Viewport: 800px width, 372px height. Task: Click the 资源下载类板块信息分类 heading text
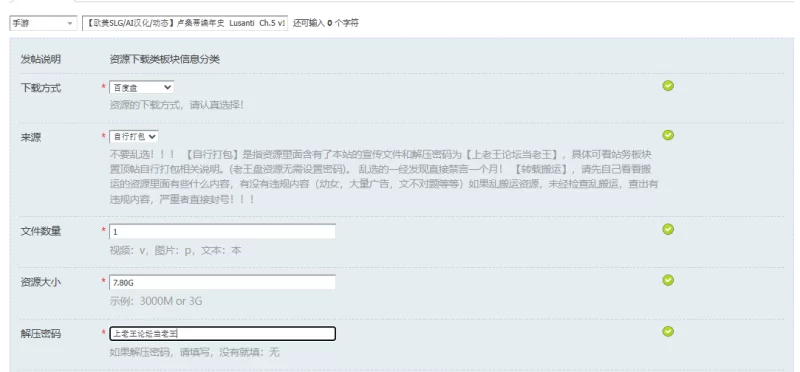click(x=164, y=59)
